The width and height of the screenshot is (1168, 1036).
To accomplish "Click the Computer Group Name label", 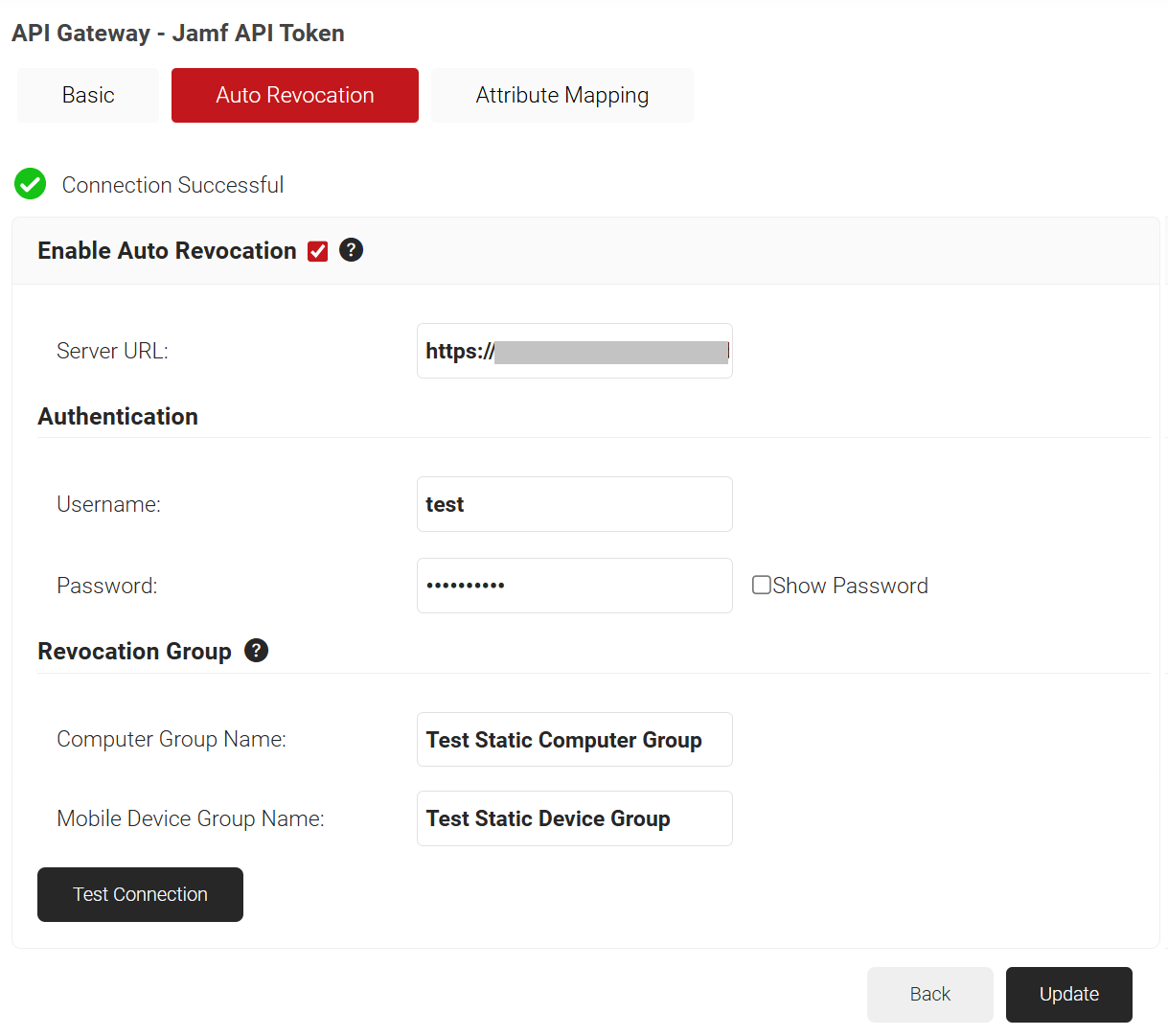I will [172, 739].
